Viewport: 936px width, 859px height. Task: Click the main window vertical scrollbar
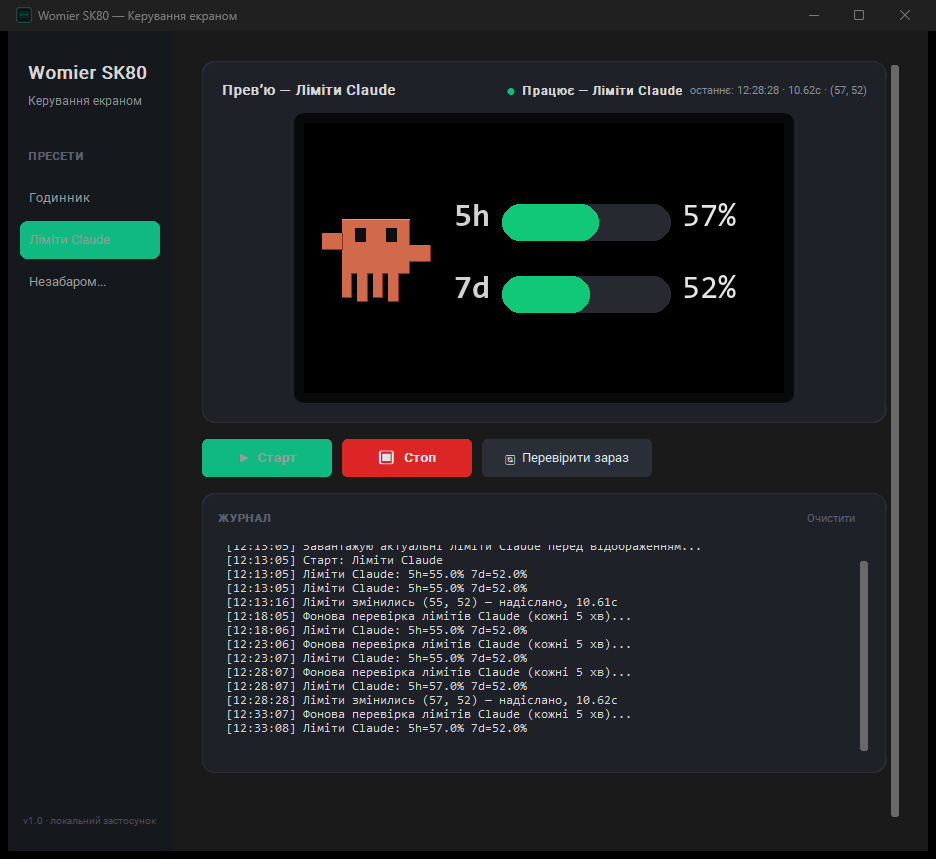[x=895, y=441]
